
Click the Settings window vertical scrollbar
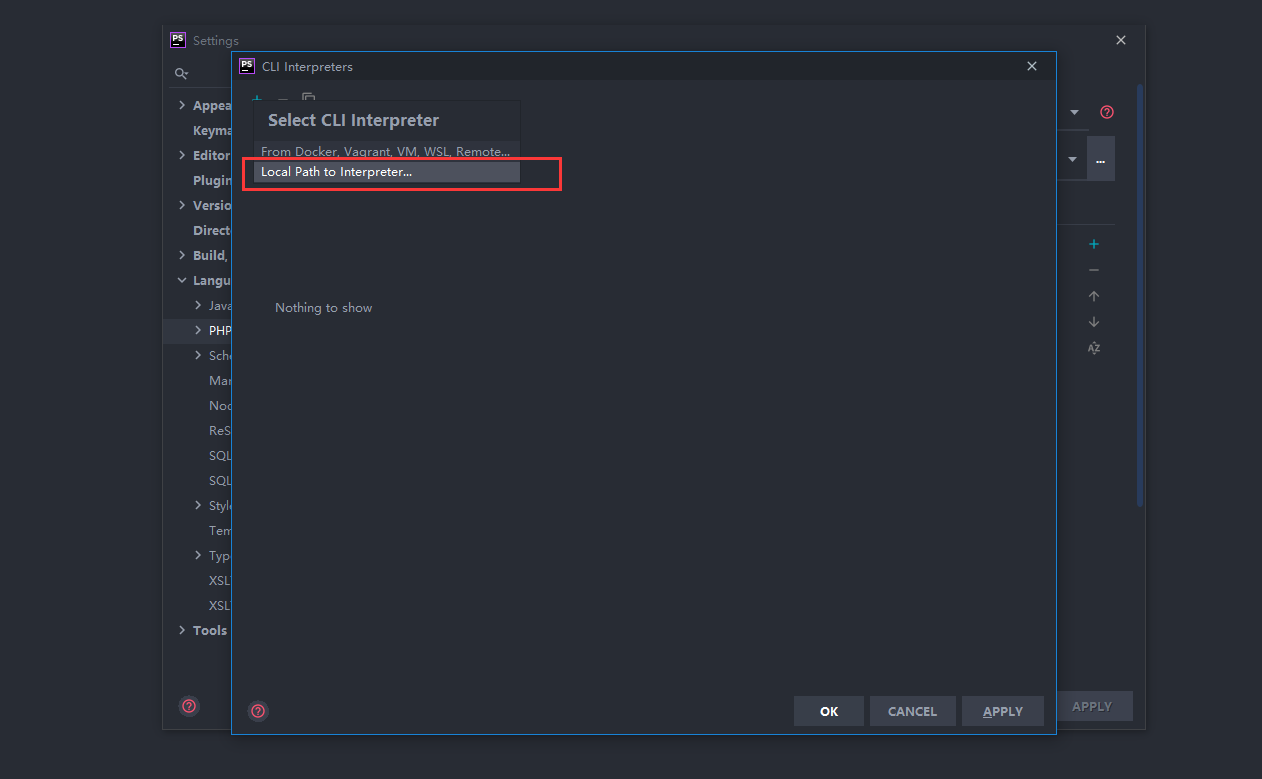point(1140,295)
